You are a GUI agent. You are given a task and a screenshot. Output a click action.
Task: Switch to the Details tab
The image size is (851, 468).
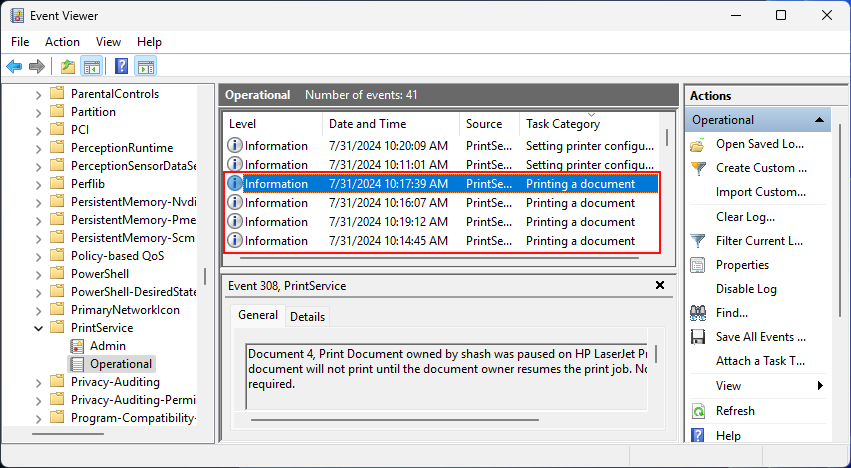click(x=307, y=317)
